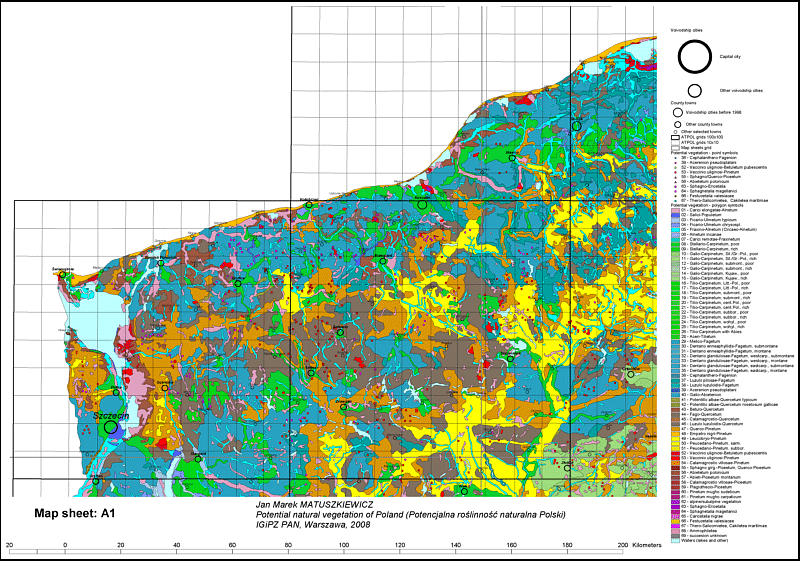
Task: Click the 68 Ammophiletea swatch
Action: 676,530
